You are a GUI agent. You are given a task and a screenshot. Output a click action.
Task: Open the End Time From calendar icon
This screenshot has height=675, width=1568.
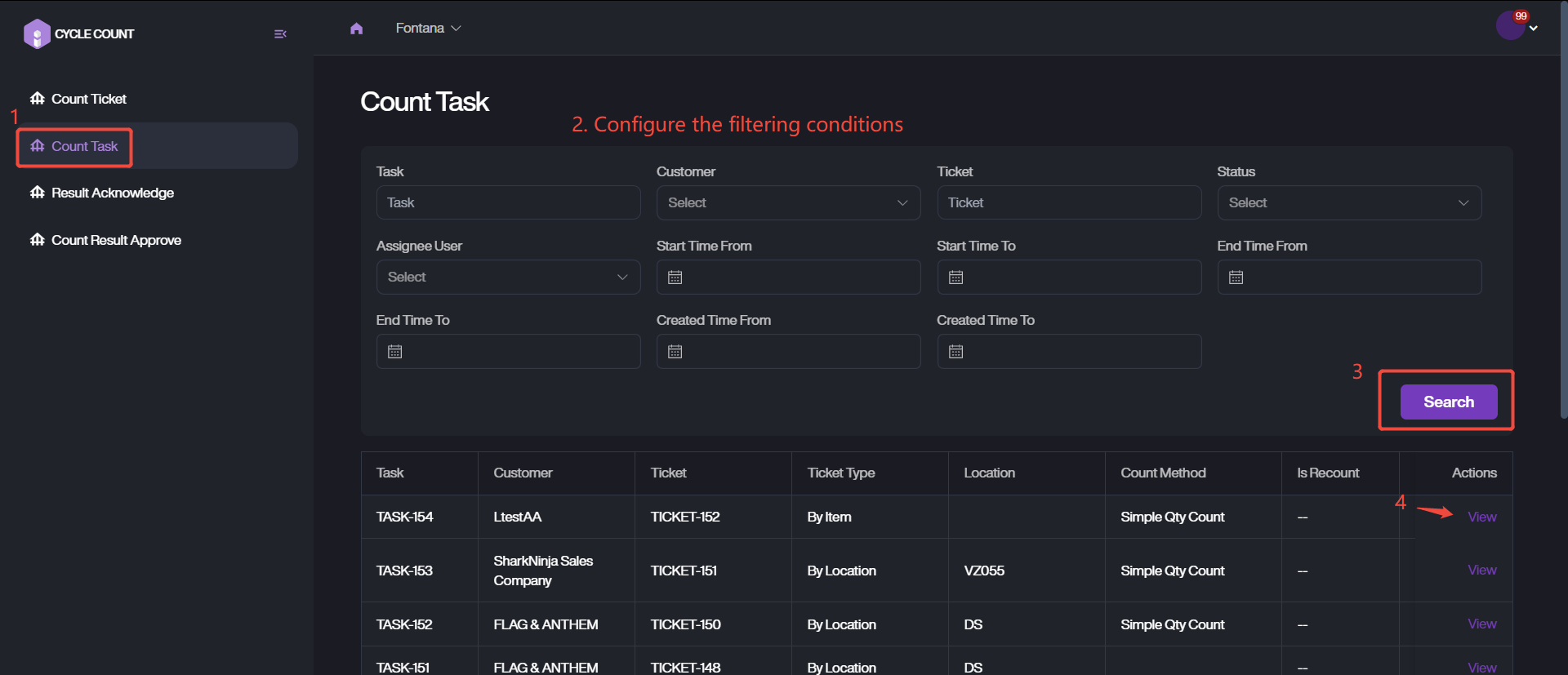pyautogui.click(x=1236, y=278)
